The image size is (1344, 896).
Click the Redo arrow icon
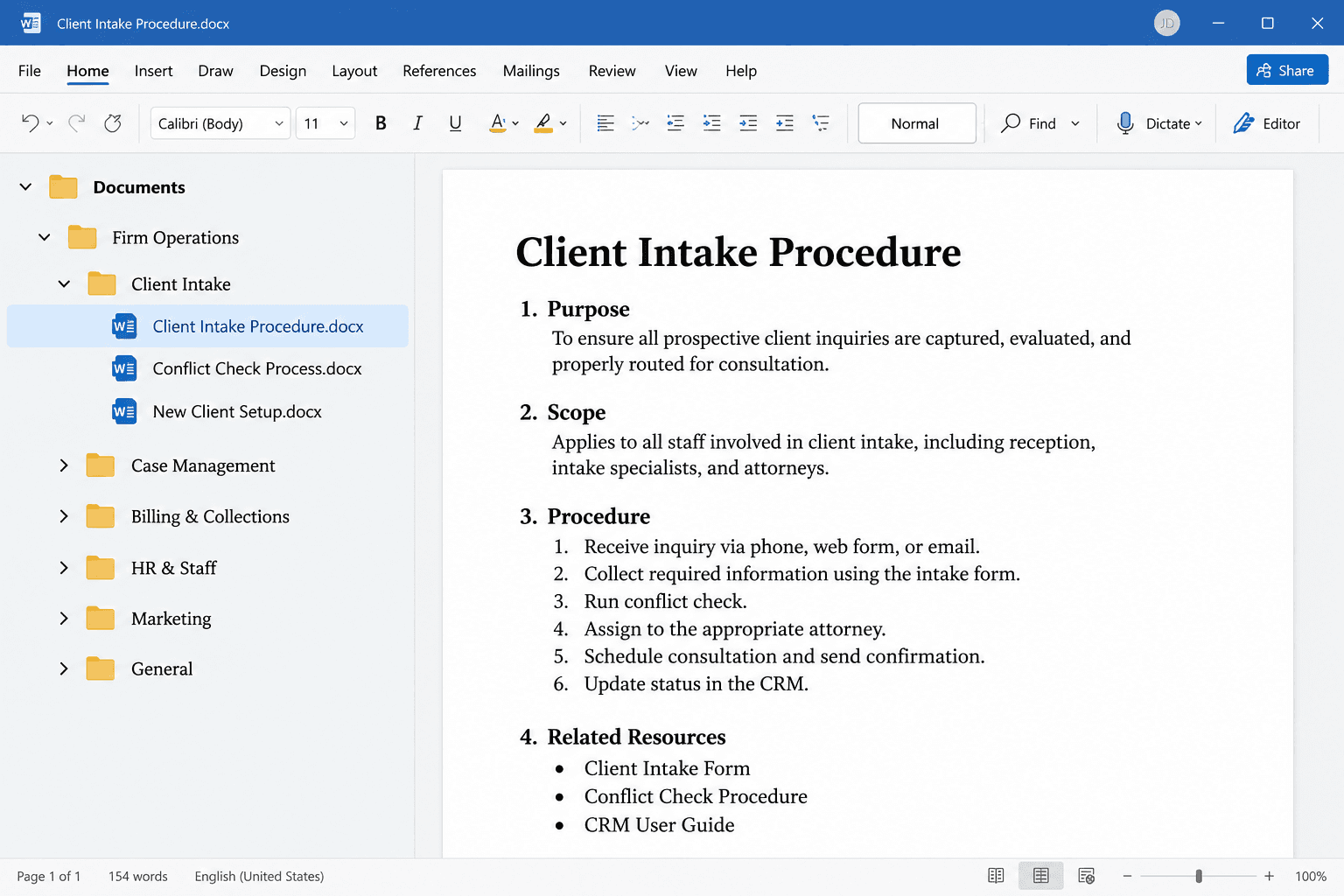(77, 123)
